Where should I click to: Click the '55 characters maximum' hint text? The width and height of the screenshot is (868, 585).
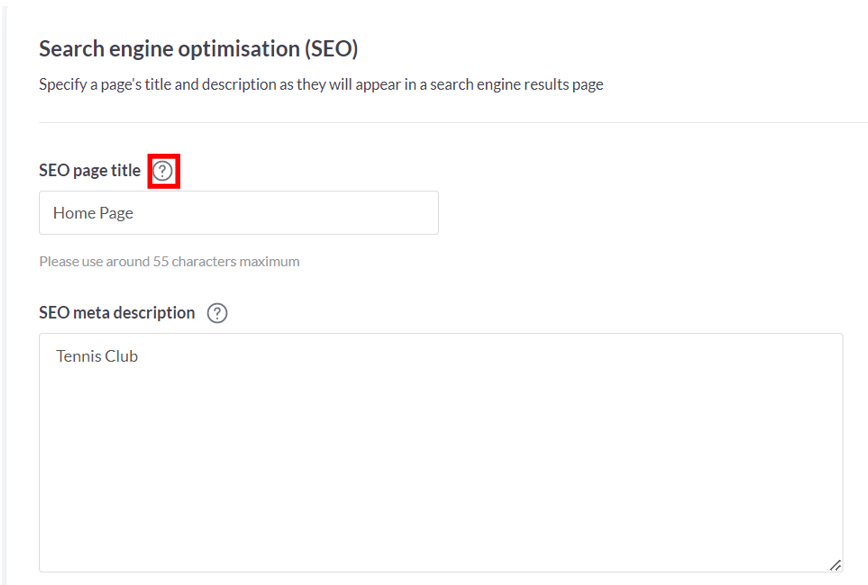click(226, 261)
